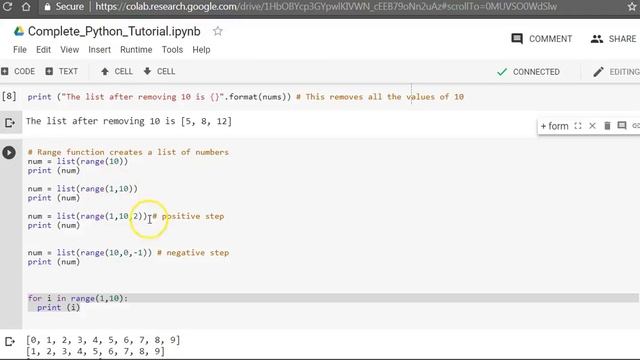Open the COMMENT panel
The width and height of the screenshot is (640, 360).
point(542,39)
